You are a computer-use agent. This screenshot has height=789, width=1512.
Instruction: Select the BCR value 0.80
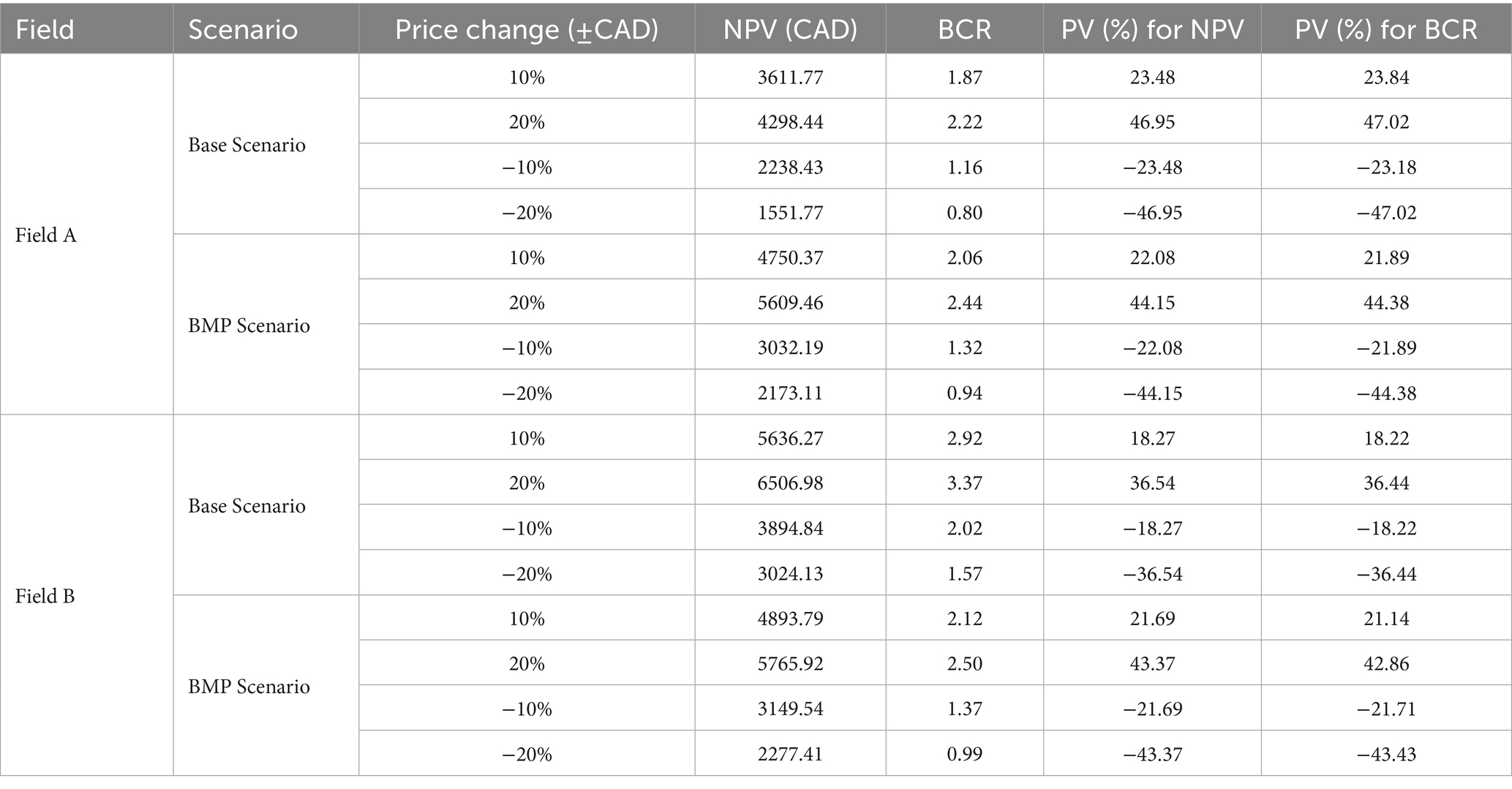coord(964,213)
